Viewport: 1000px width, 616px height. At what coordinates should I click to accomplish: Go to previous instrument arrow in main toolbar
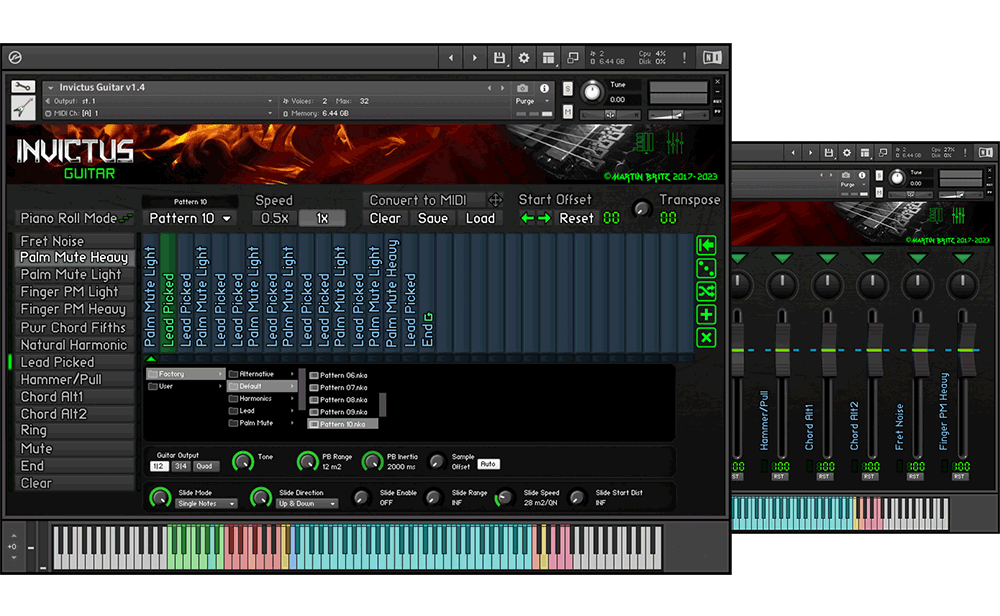(x=451, y=58)
